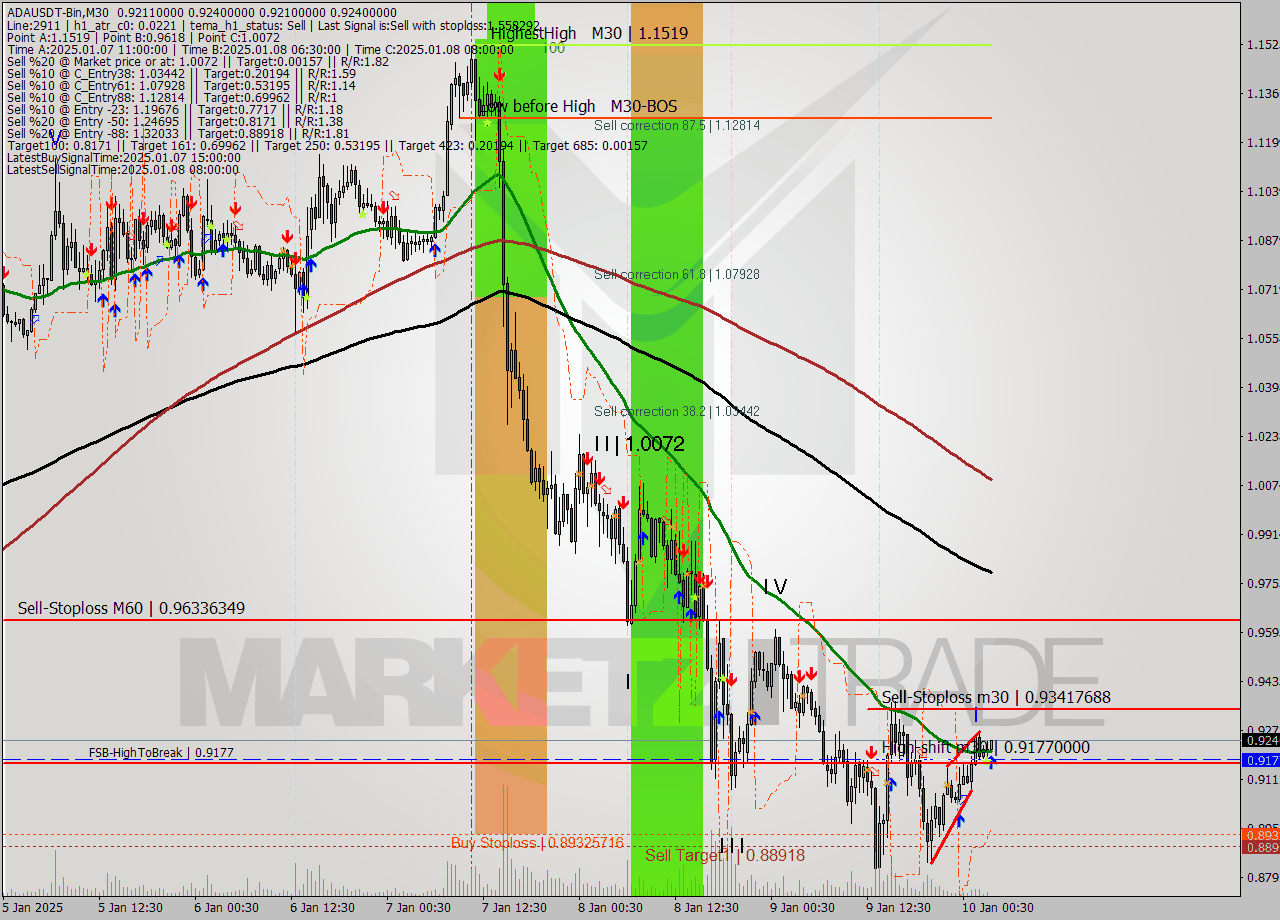Viewport: 1280px width, 920px height.
Task: Click the 'Target100: 0.8171' targets line
Action: point(327,145)
